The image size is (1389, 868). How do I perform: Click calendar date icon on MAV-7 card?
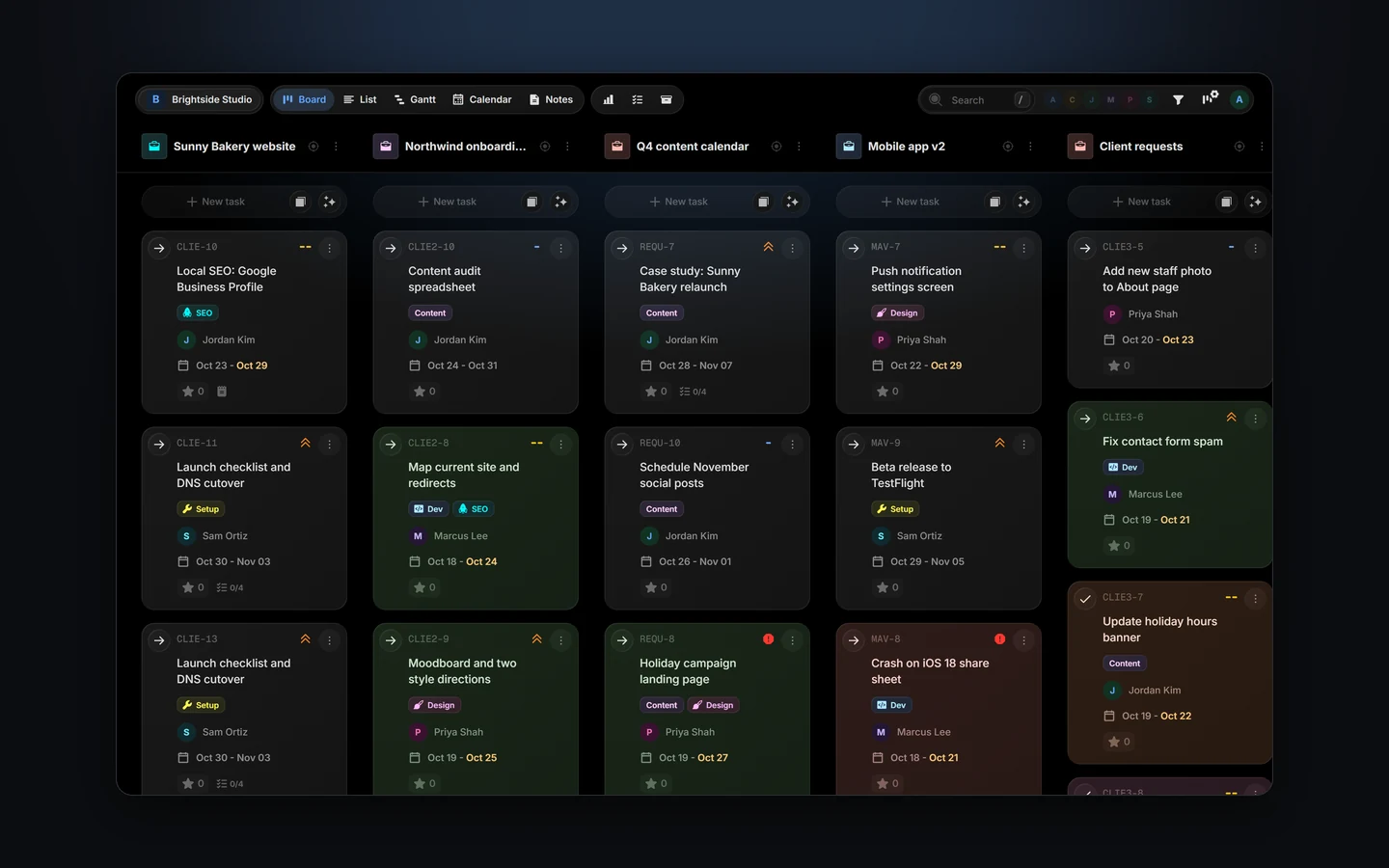[878, 366]
